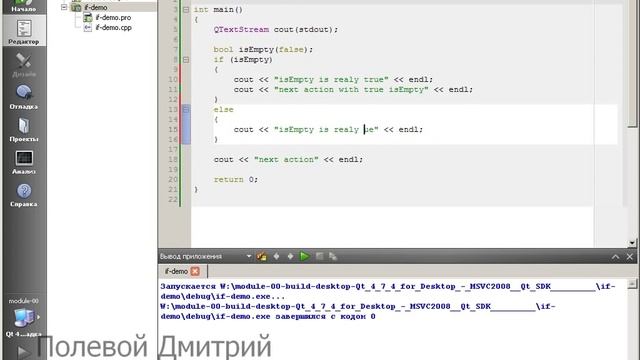
Task: Select the if-demo project root
Action: pos(96,7)
